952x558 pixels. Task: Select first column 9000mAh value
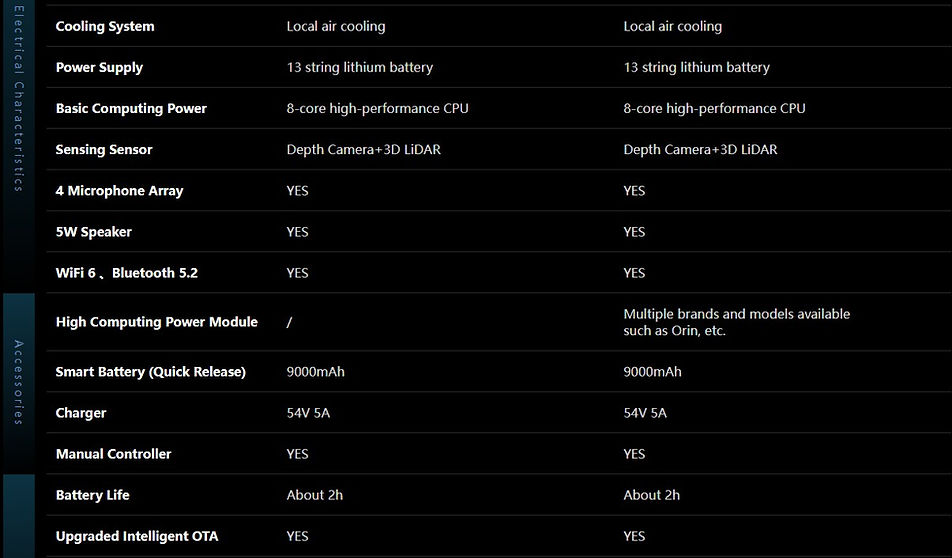316,372
